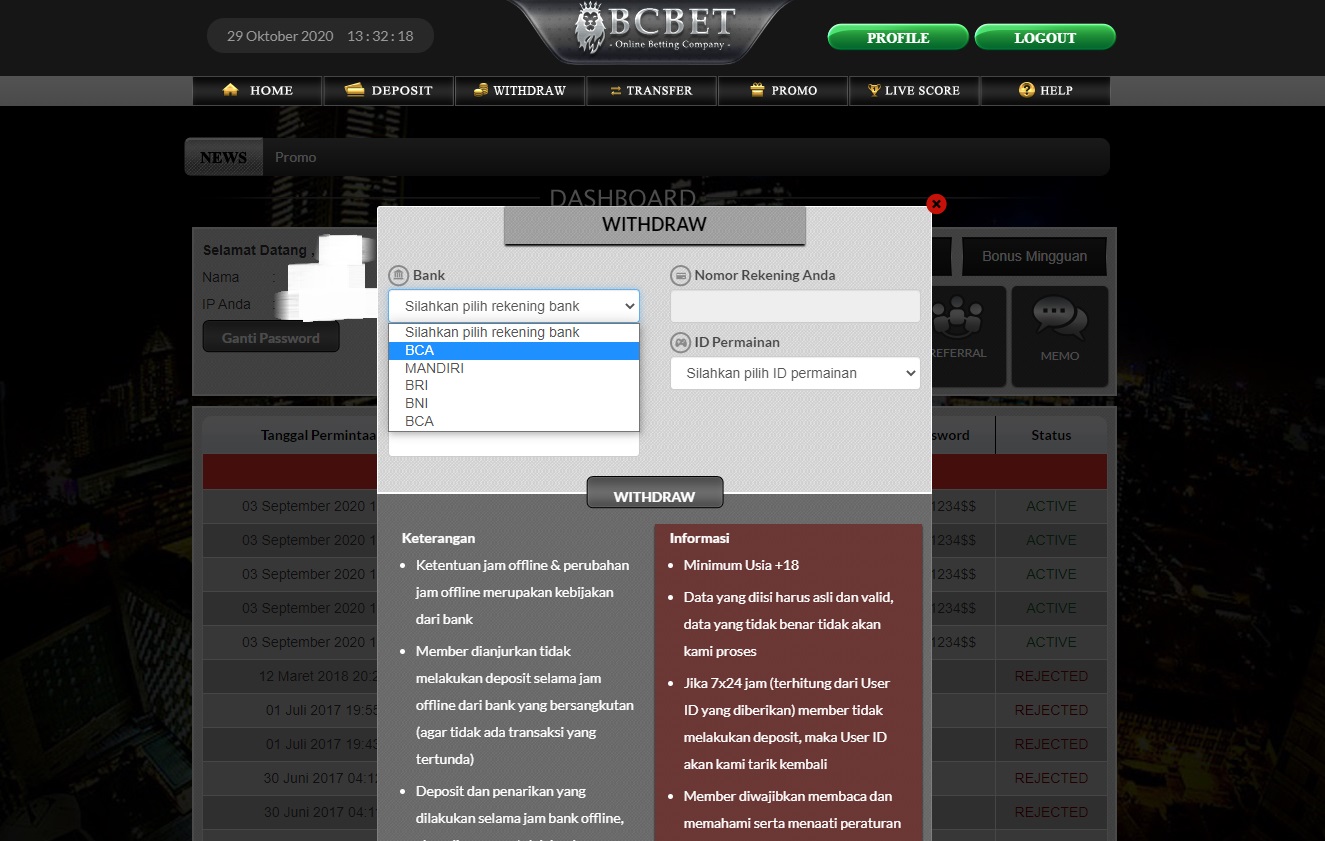The height and width of the screenshot is (841, 1325).
Task: Select MANDIRI from the bank list
Action: [x=435, y=368]
